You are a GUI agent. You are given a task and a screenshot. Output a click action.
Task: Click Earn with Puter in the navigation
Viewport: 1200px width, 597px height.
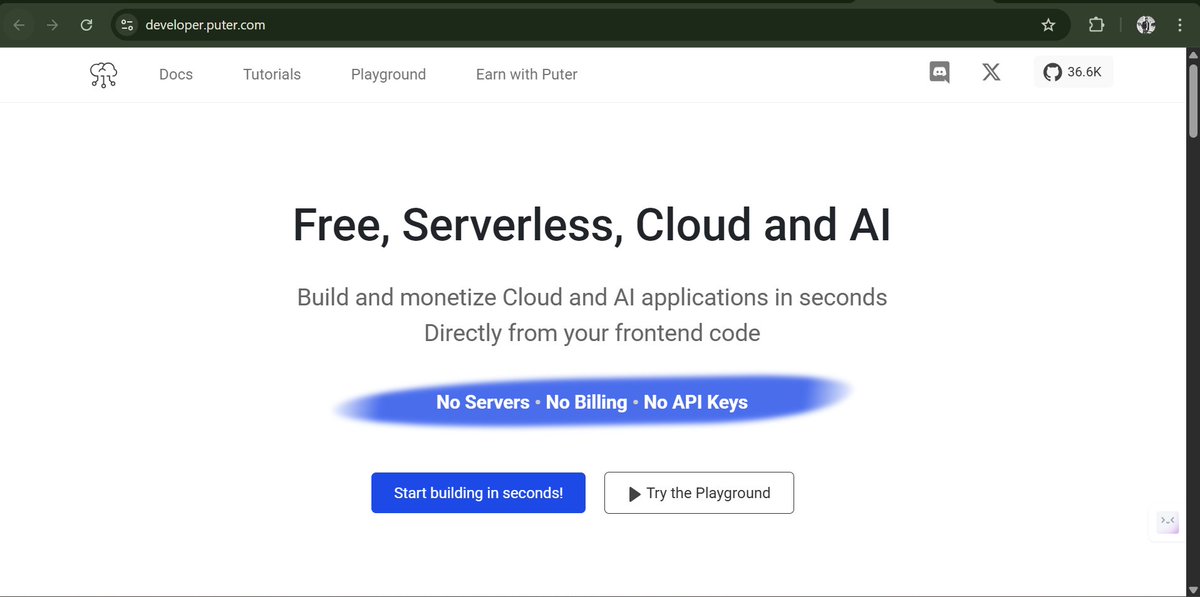526,74
